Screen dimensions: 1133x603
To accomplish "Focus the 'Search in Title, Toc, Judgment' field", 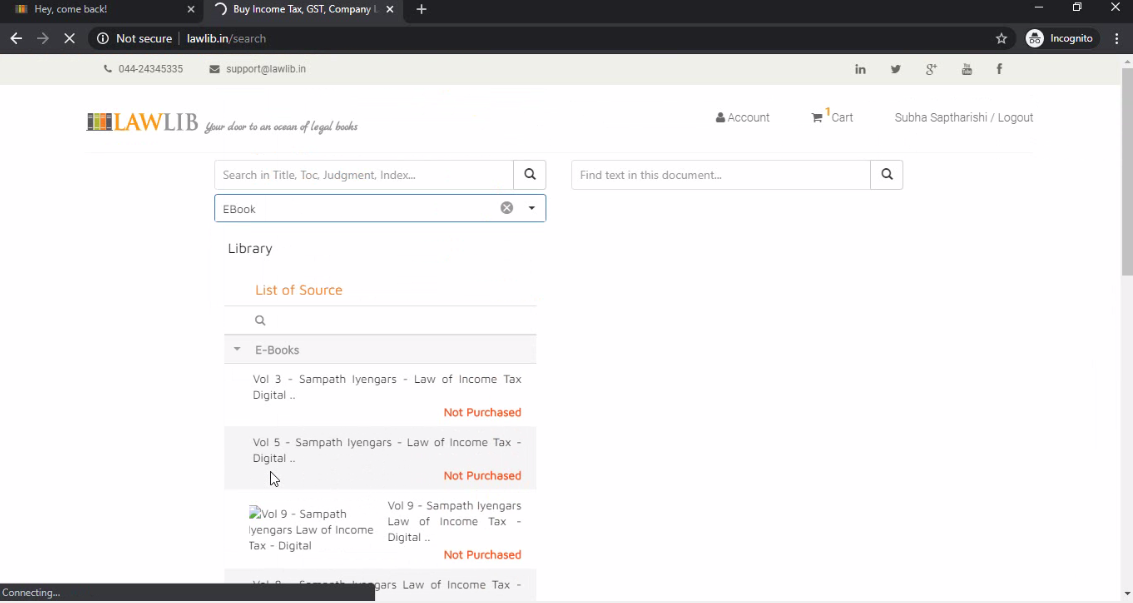I will [x=363, y=175].
